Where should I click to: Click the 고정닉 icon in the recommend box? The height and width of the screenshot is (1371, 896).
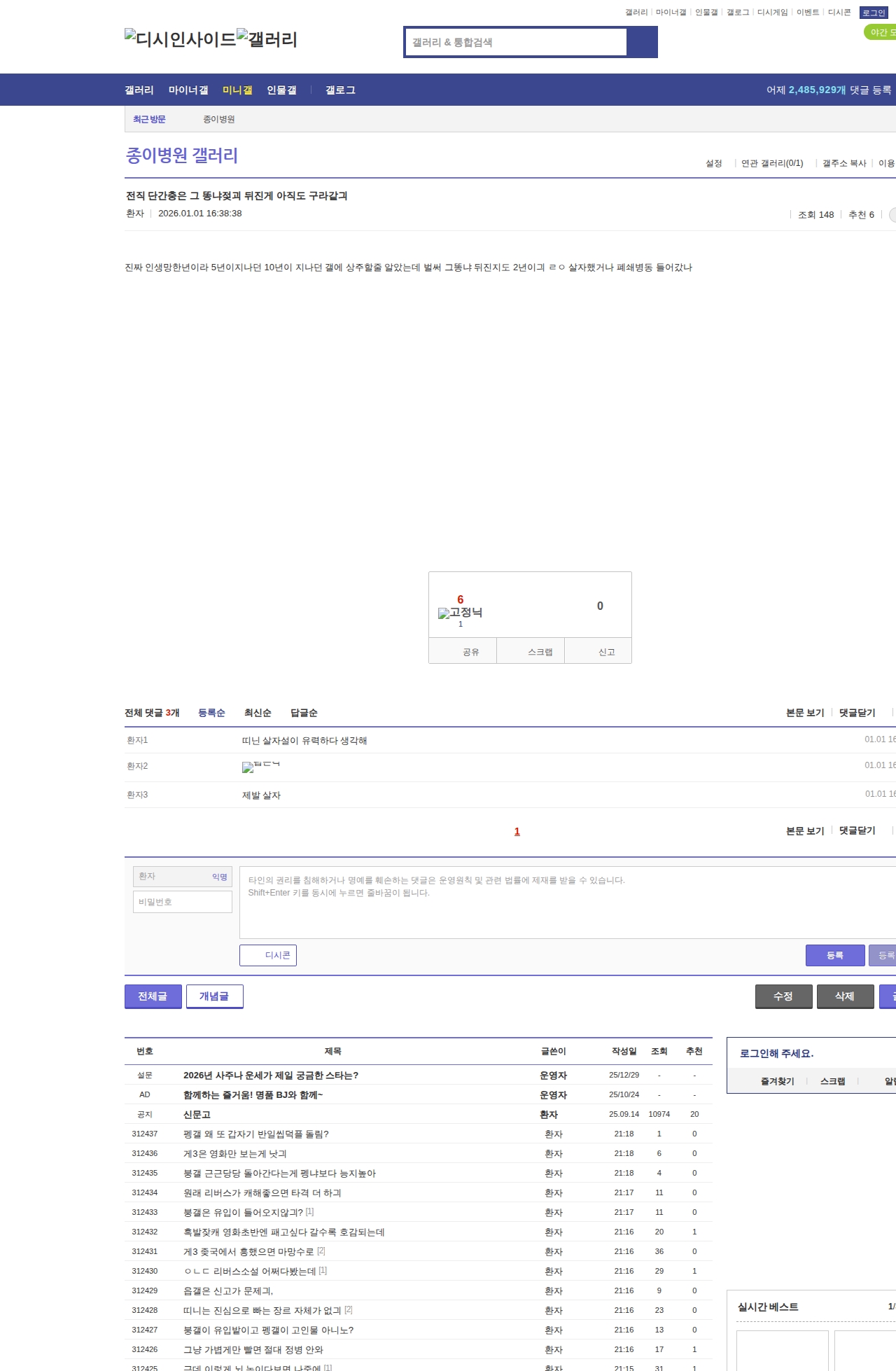(460, 613)
